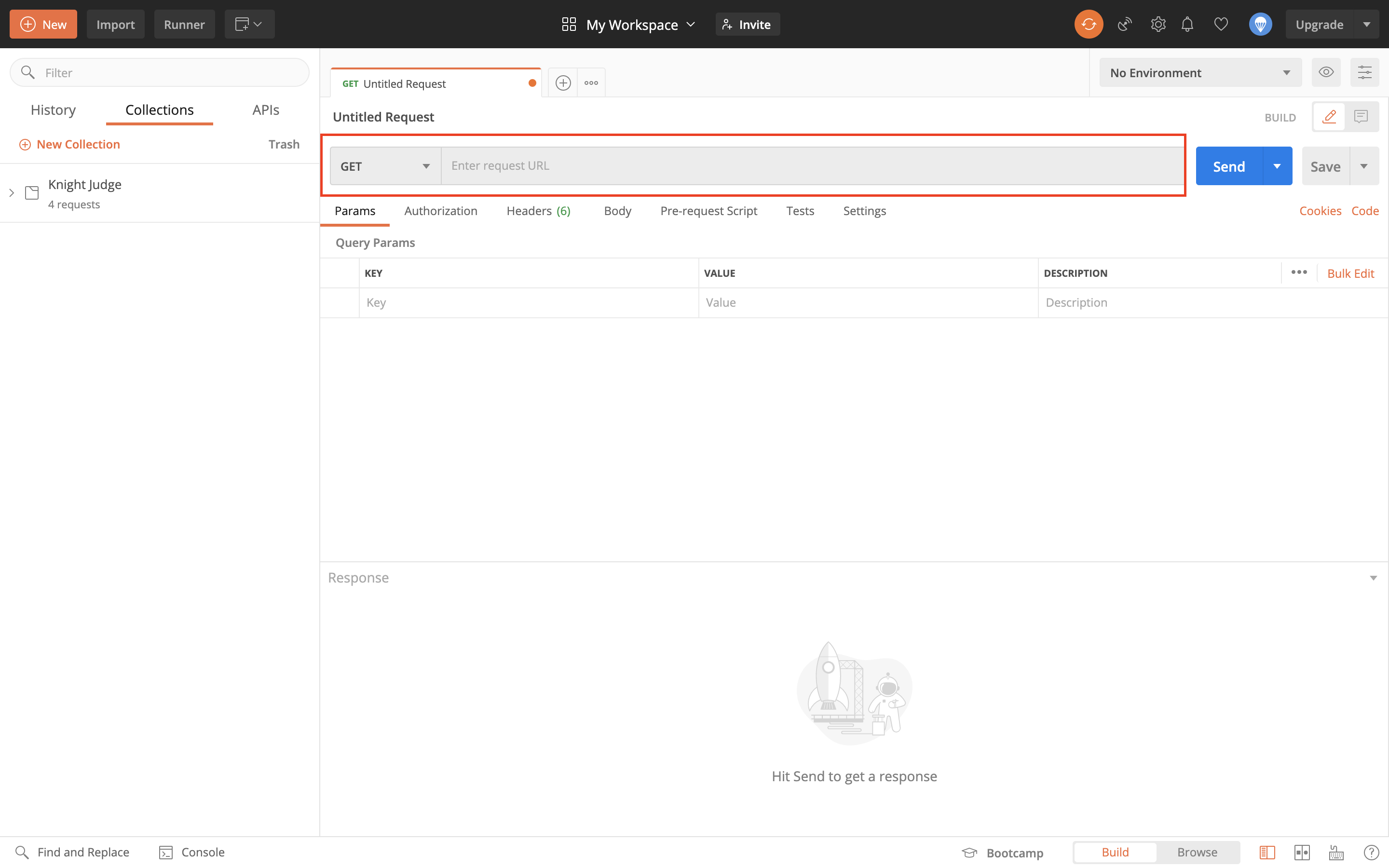The image size is (1389, 868).
Task: Expand the Knight Judge collection
Action: click(11, 192)
